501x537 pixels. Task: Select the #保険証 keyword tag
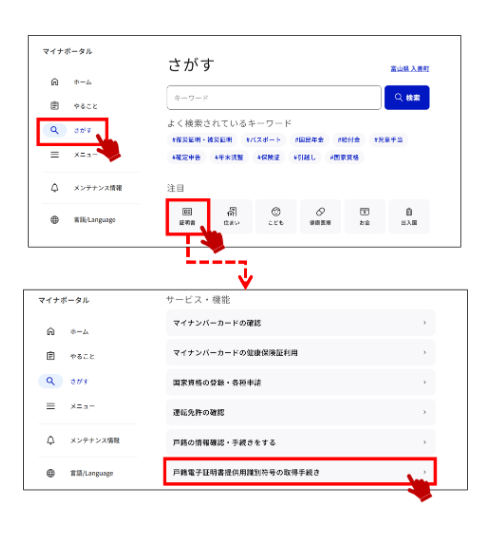[x=268, y=158]
